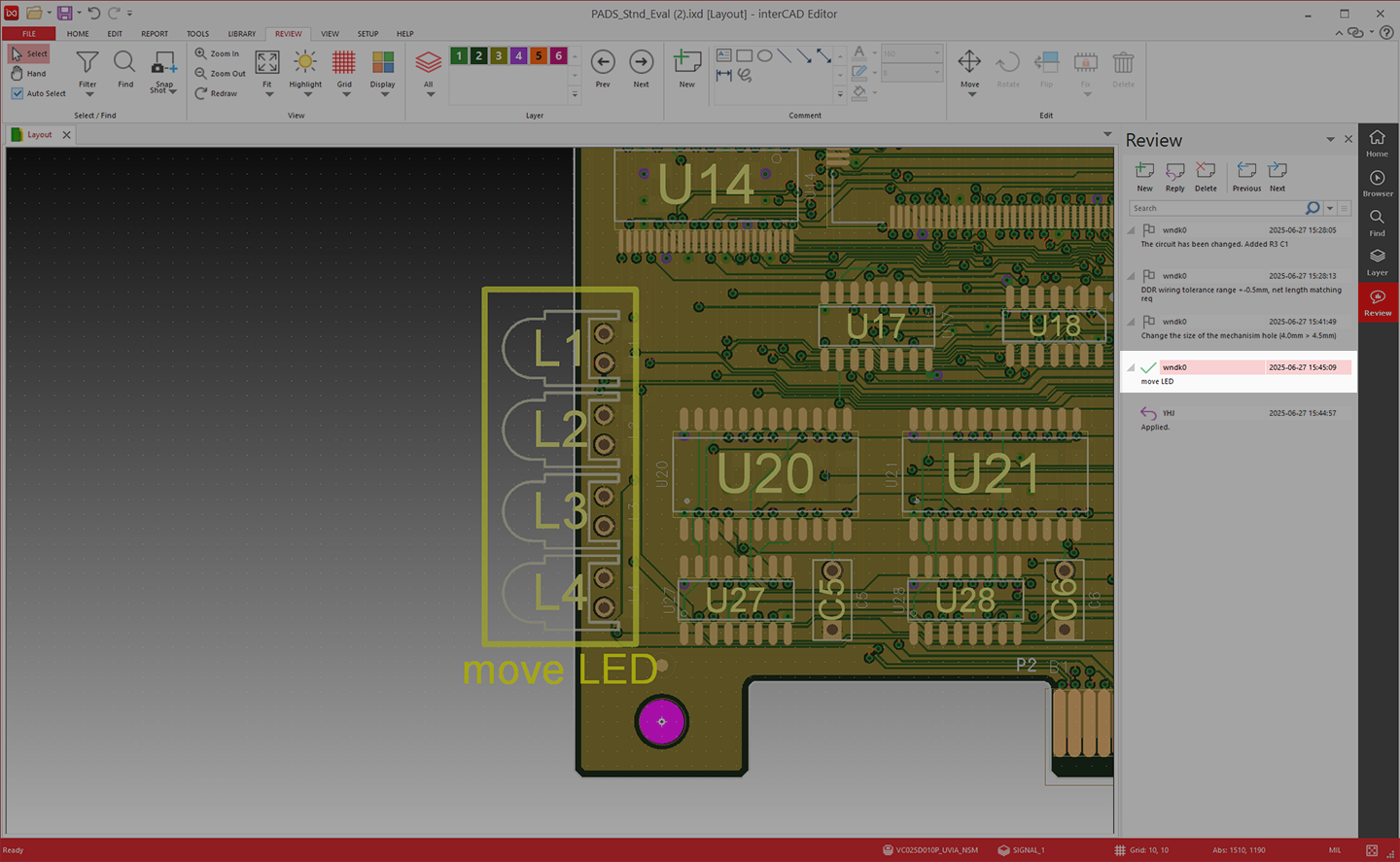Select the dimension measure comment tool
This screenshot has height=862, width=1400.
[724, 75]
